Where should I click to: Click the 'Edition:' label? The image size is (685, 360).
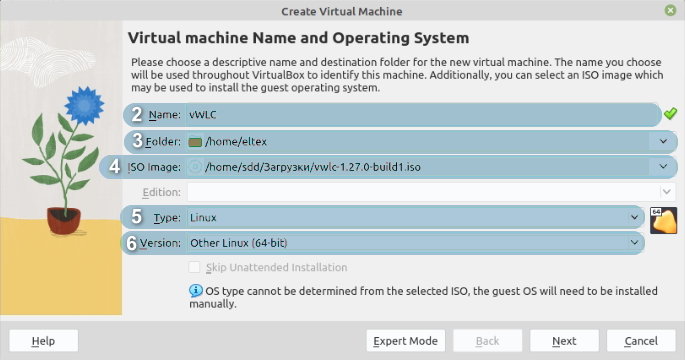tap(162, 192)
